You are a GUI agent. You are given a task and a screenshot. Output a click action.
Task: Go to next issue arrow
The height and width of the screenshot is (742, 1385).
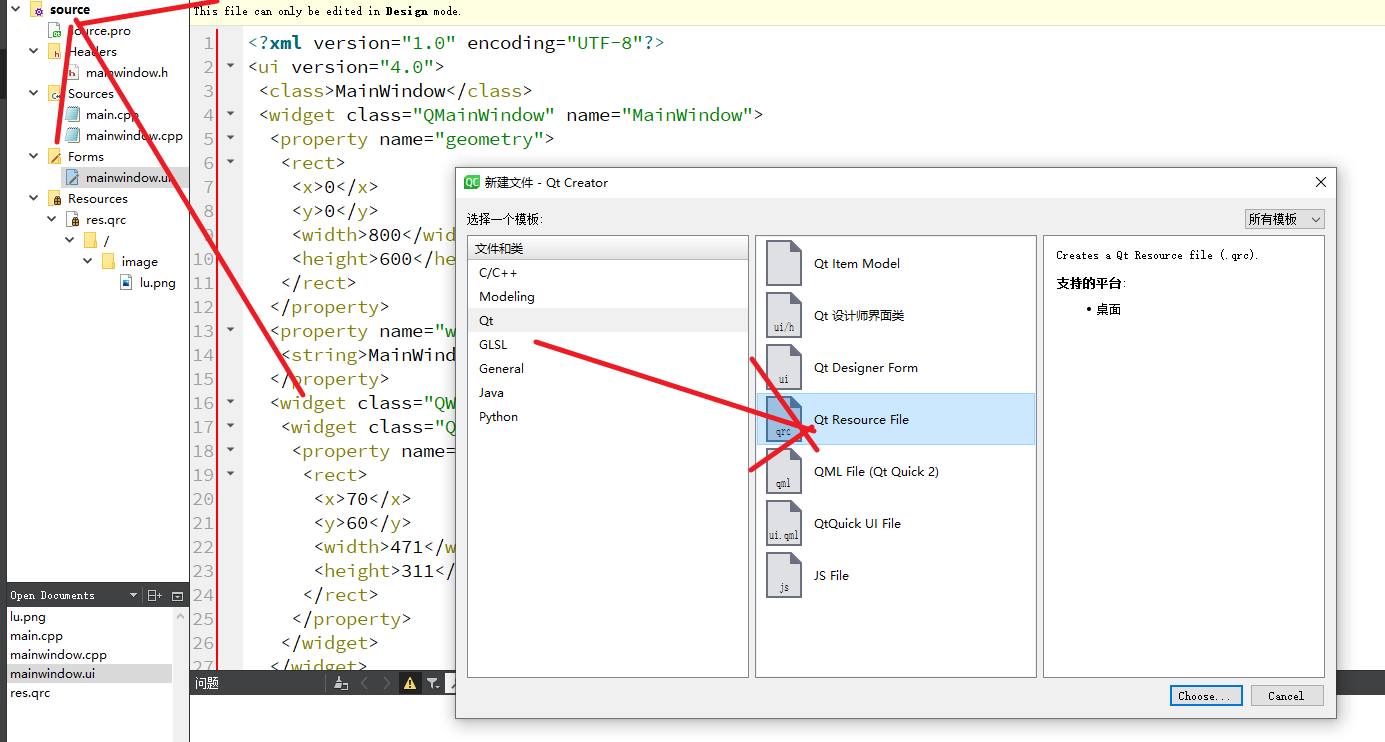(387, 684)
